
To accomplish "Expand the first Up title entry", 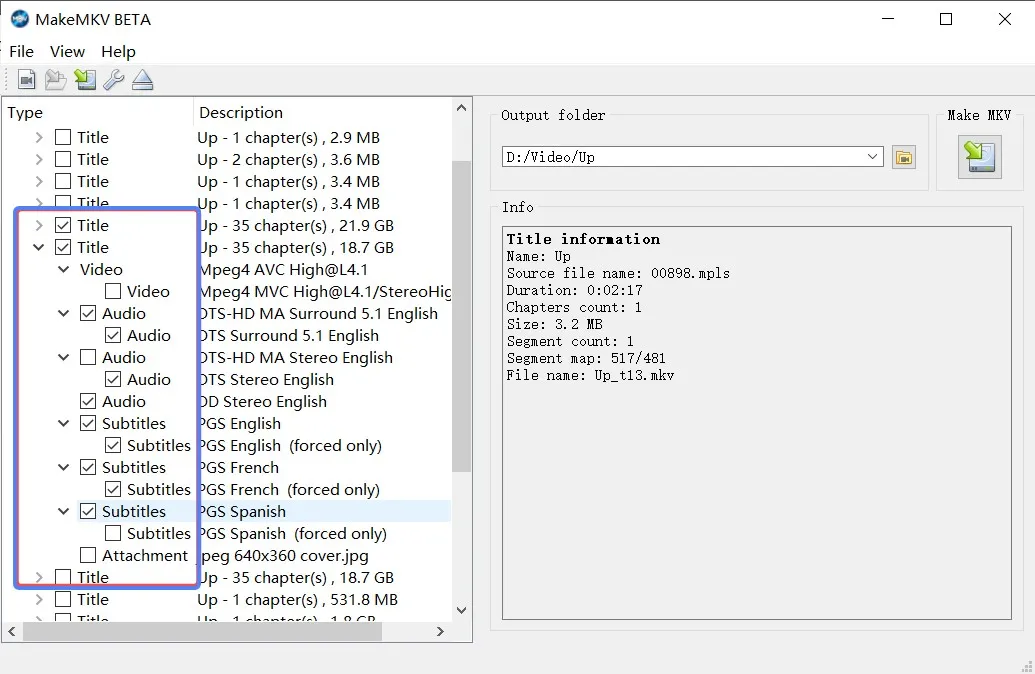I will pyautogui.click(x=37, y=136).
